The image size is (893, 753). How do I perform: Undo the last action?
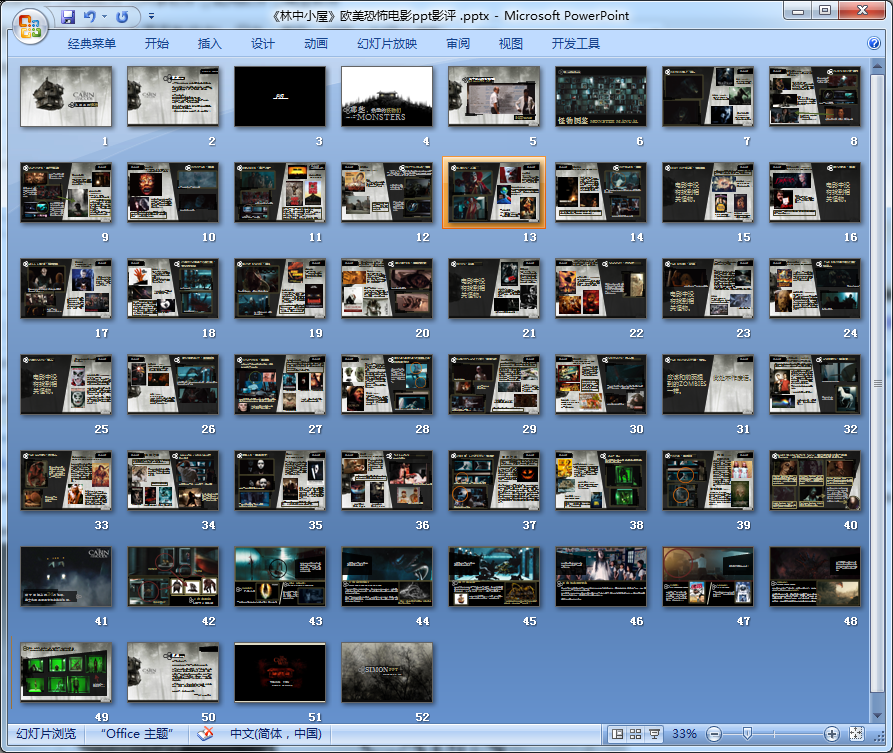[x=89, y=17]
